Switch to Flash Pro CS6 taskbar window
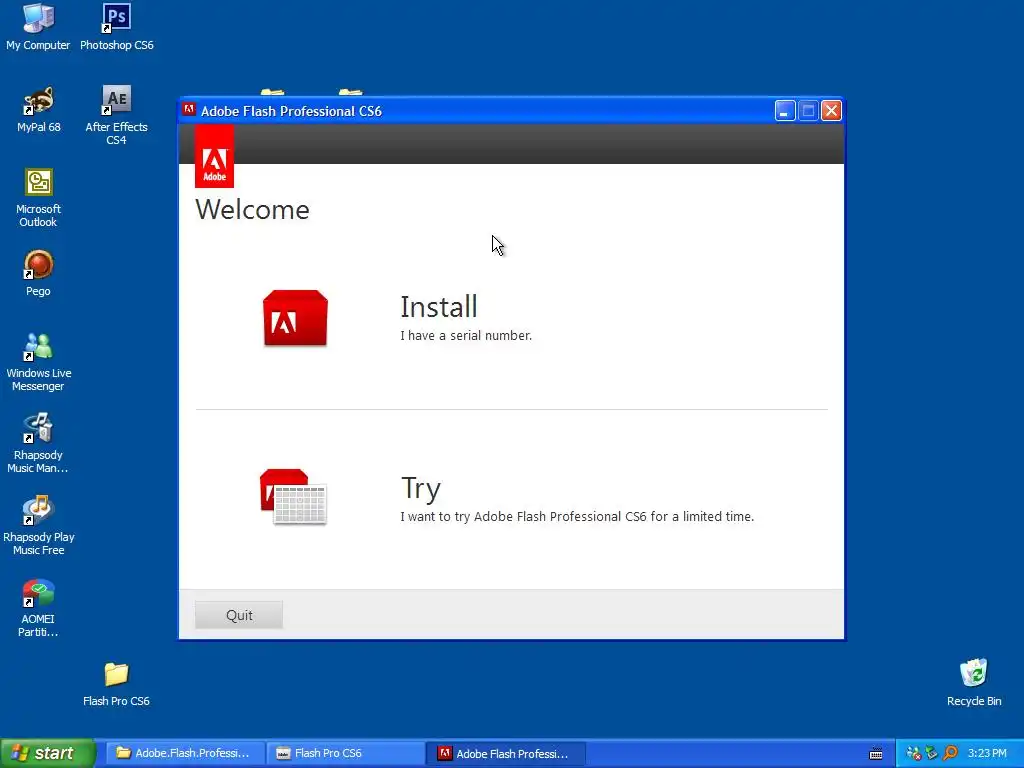The width and height of the screenshot is (1024, 768). tap(345, 753)
